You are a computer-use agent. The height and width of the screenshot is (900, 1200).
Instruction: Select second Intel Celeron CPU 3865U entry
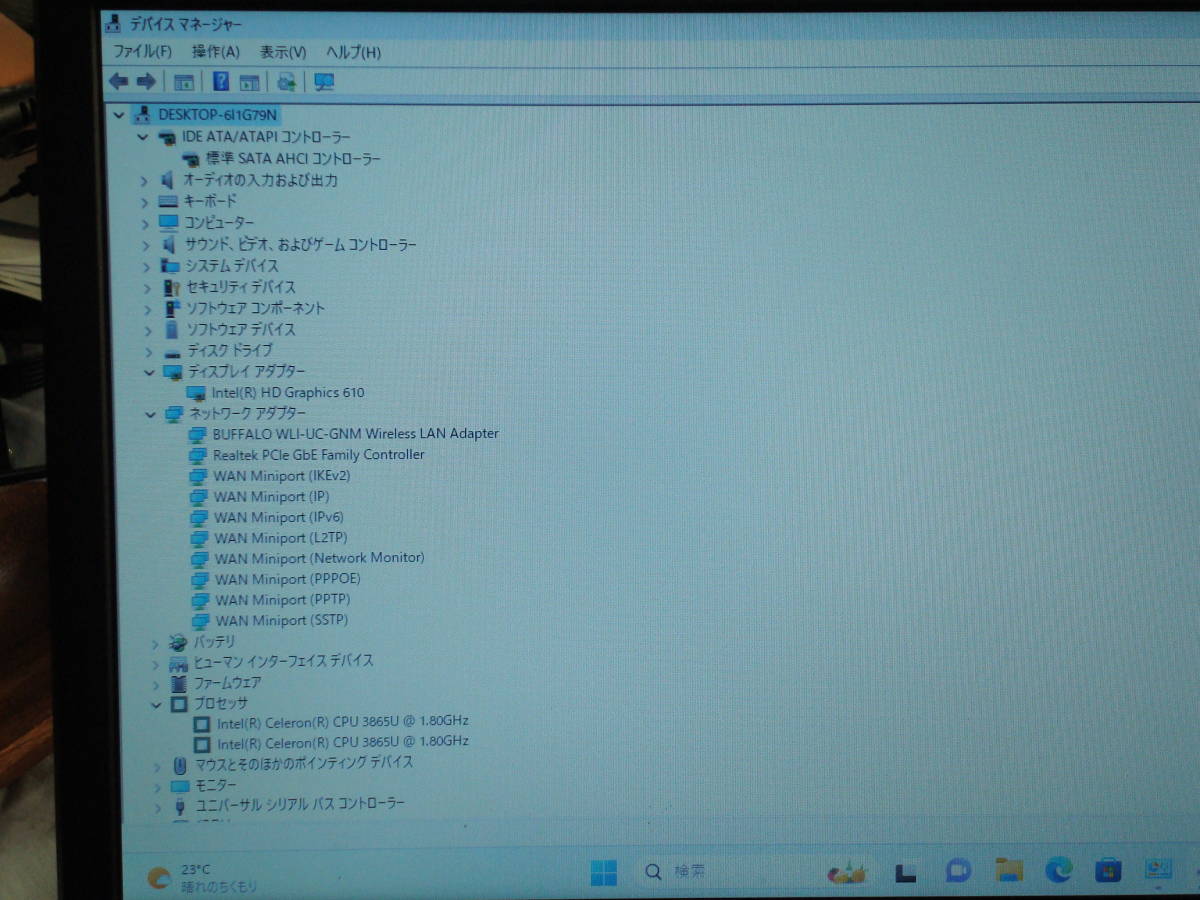tap(343, 742)
